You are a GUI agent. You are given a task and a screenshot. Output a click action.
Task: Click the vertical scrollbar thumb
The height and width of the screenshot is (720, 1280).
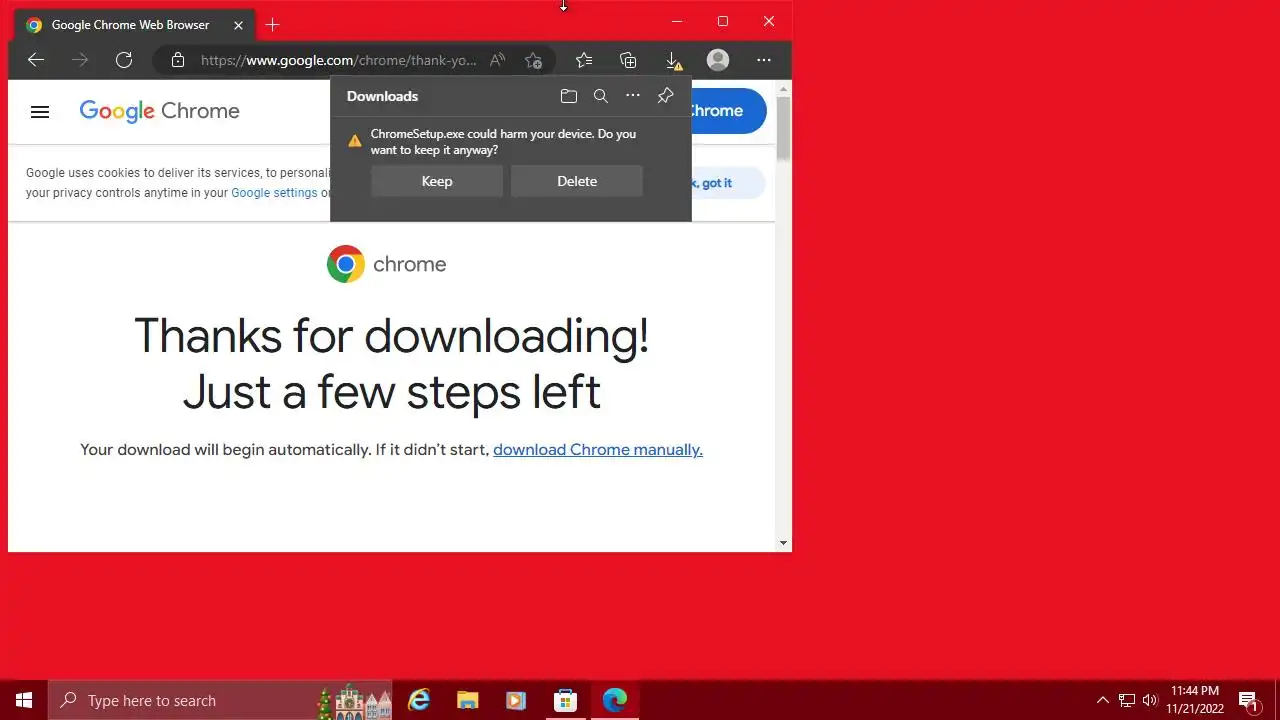(x=783, y=129)
